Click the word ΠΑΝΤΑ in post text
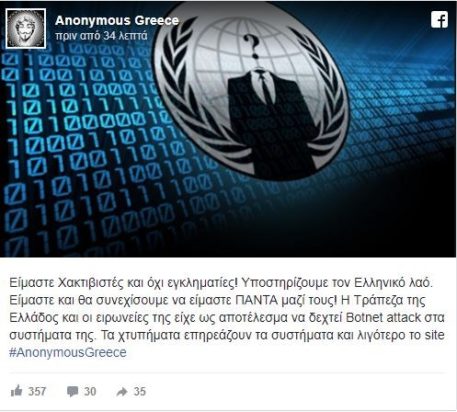457x412 pixels. tap(256, 300)
